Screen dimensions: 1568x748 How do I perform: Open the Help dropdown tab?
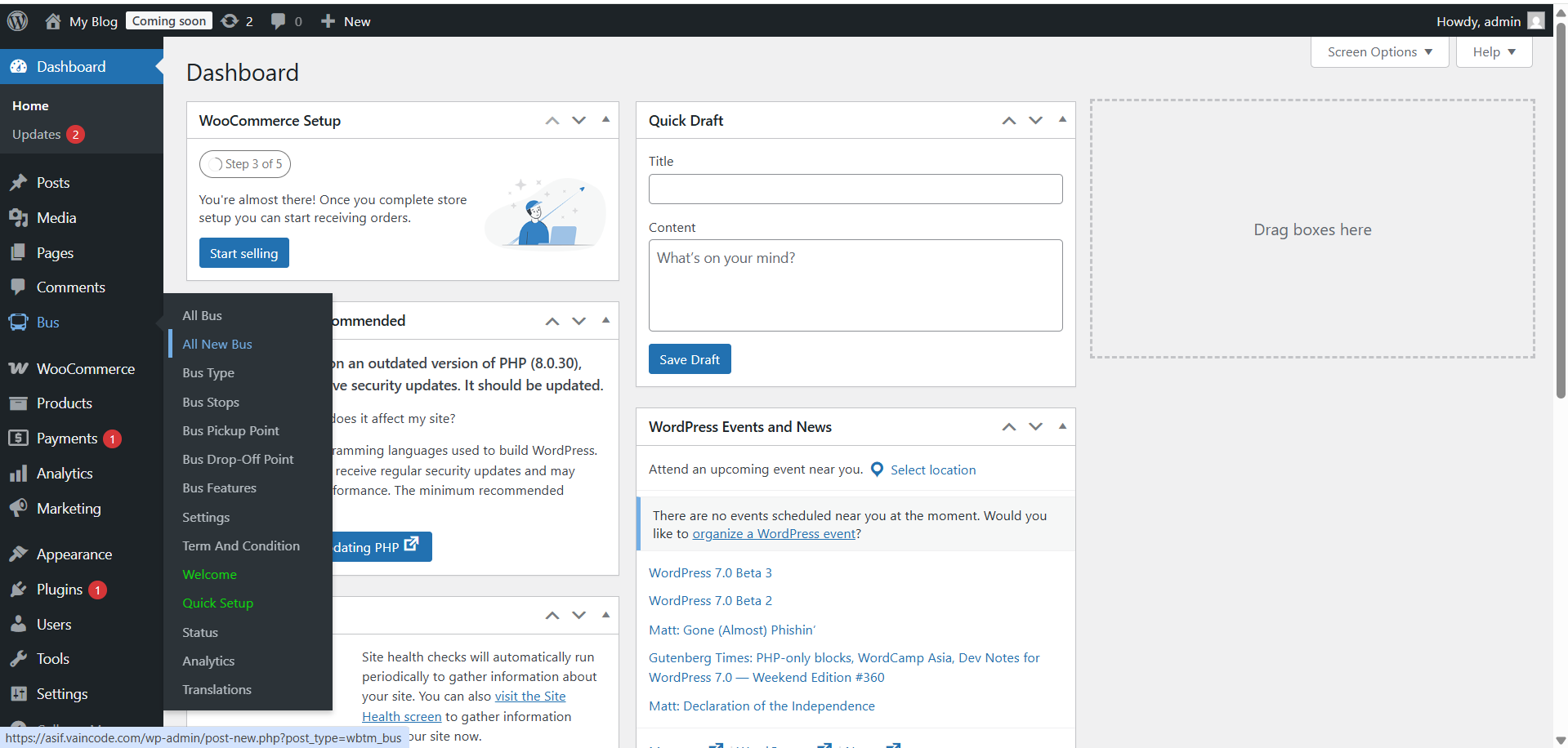coord(1493,52)
